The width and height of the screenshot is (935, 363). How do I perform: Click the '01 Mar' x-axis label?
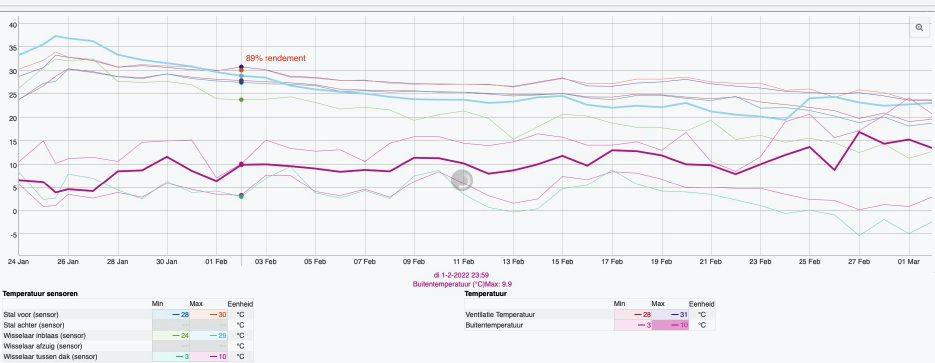click(909, 262)
